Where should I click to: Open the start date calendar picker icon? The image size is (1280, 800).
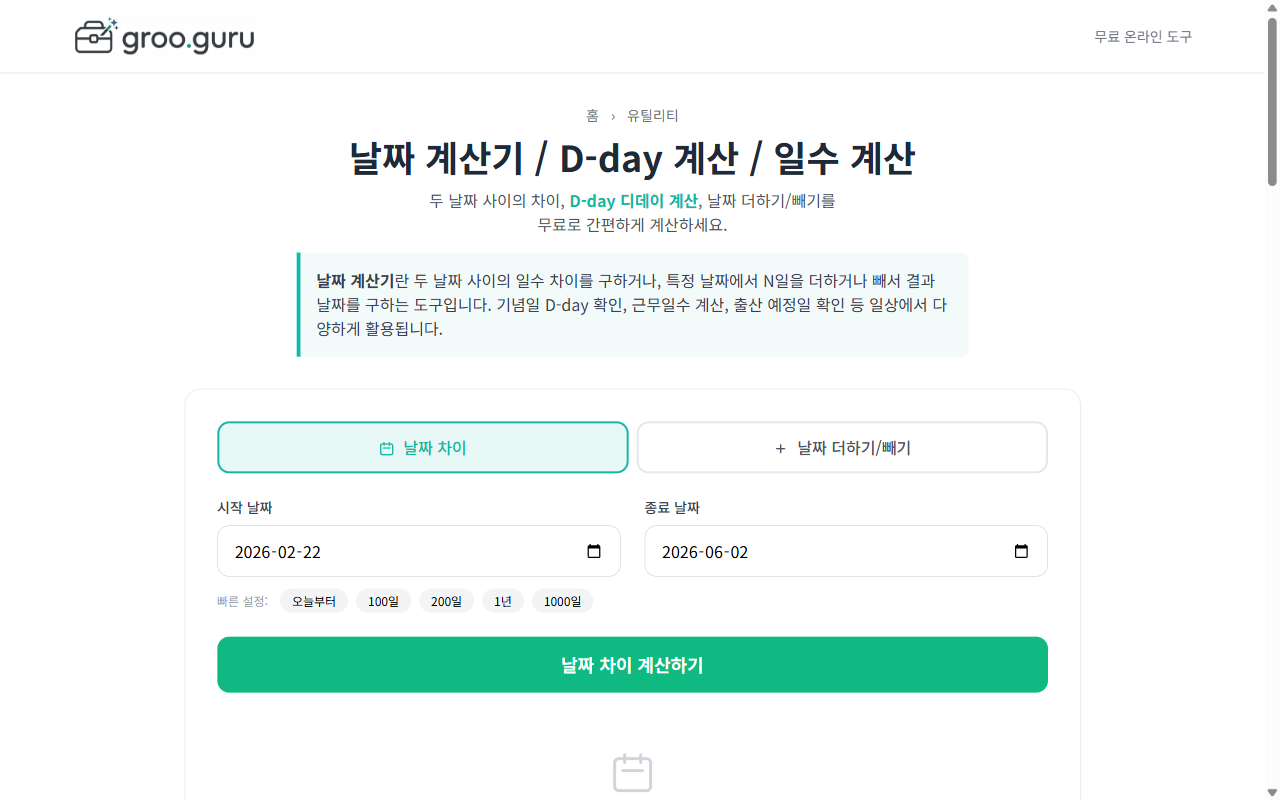(596, 550)
